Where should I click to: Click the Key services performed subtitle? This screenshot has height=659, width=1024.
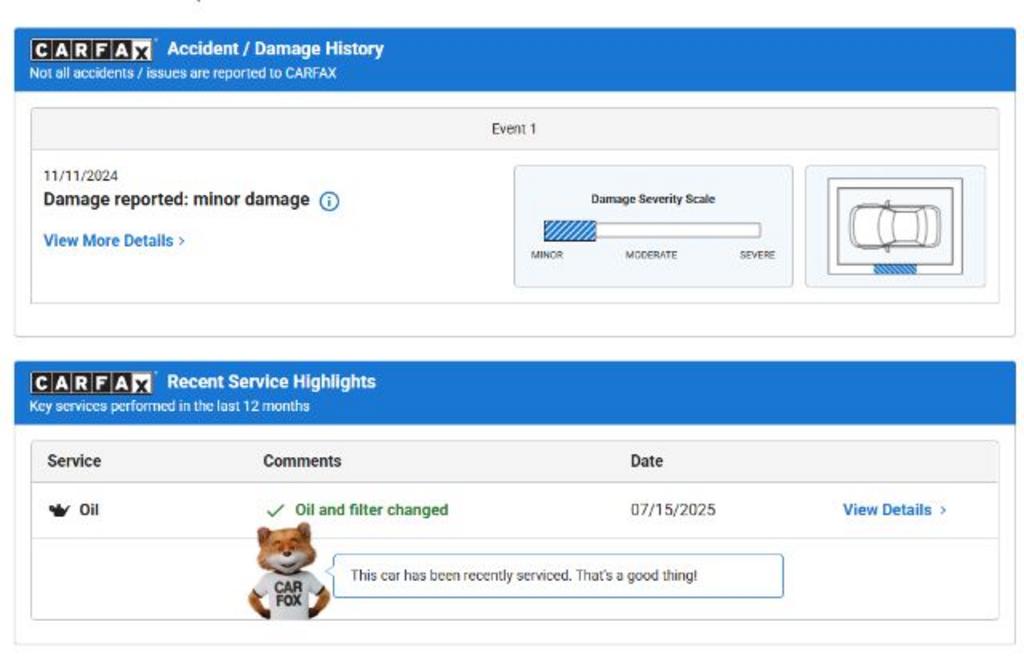169,406
